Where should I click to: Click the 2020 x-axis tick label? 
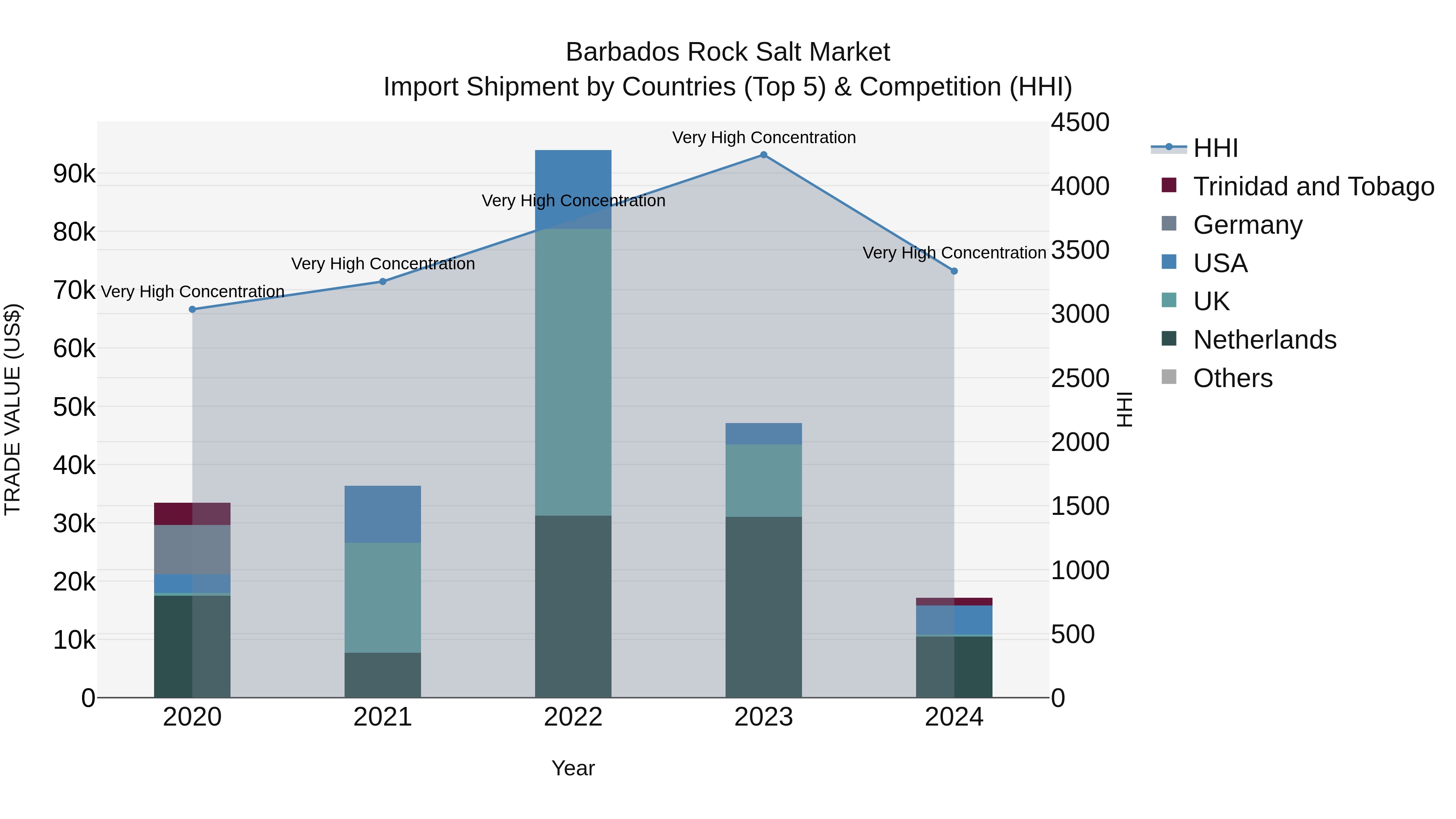(192, 717)
